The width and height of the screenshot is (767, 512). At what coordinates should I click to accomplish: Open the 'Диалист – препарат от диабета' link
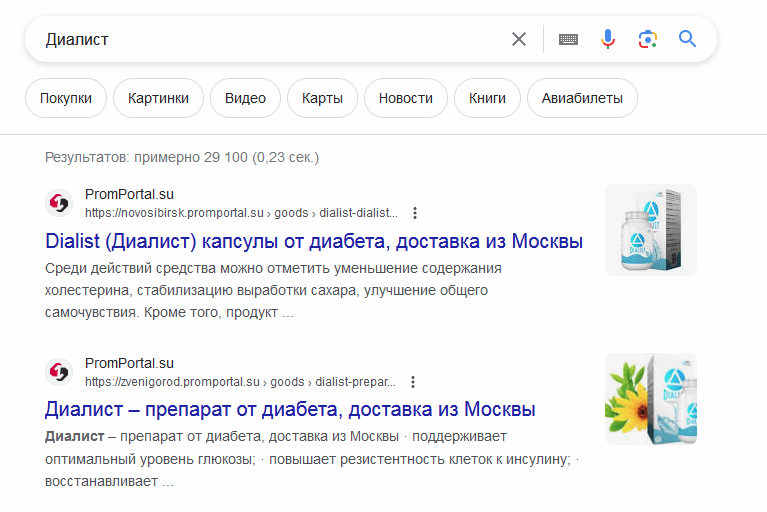[290, 410]
